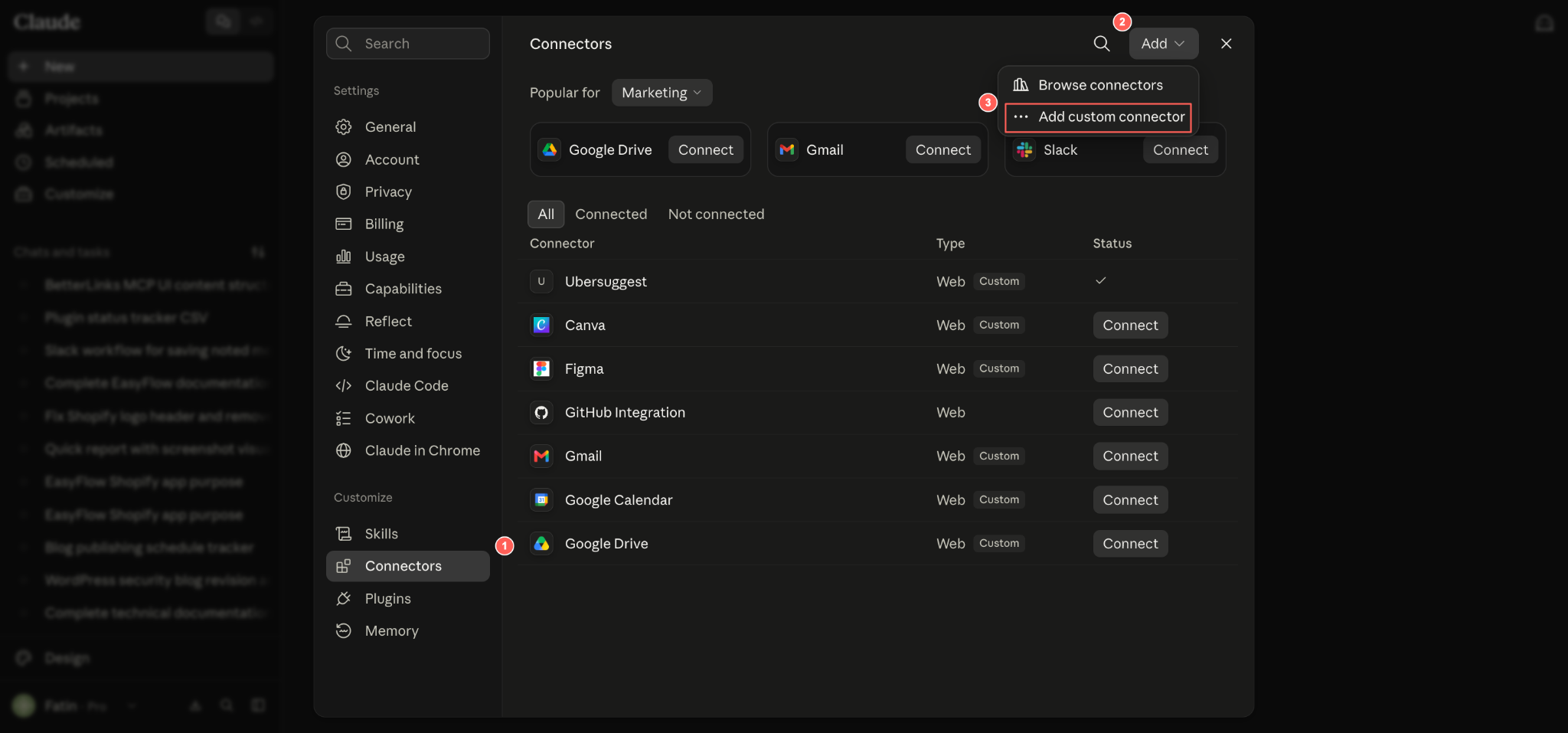
Task: Click the Usage bar chart icon
Action: point(344,257)
